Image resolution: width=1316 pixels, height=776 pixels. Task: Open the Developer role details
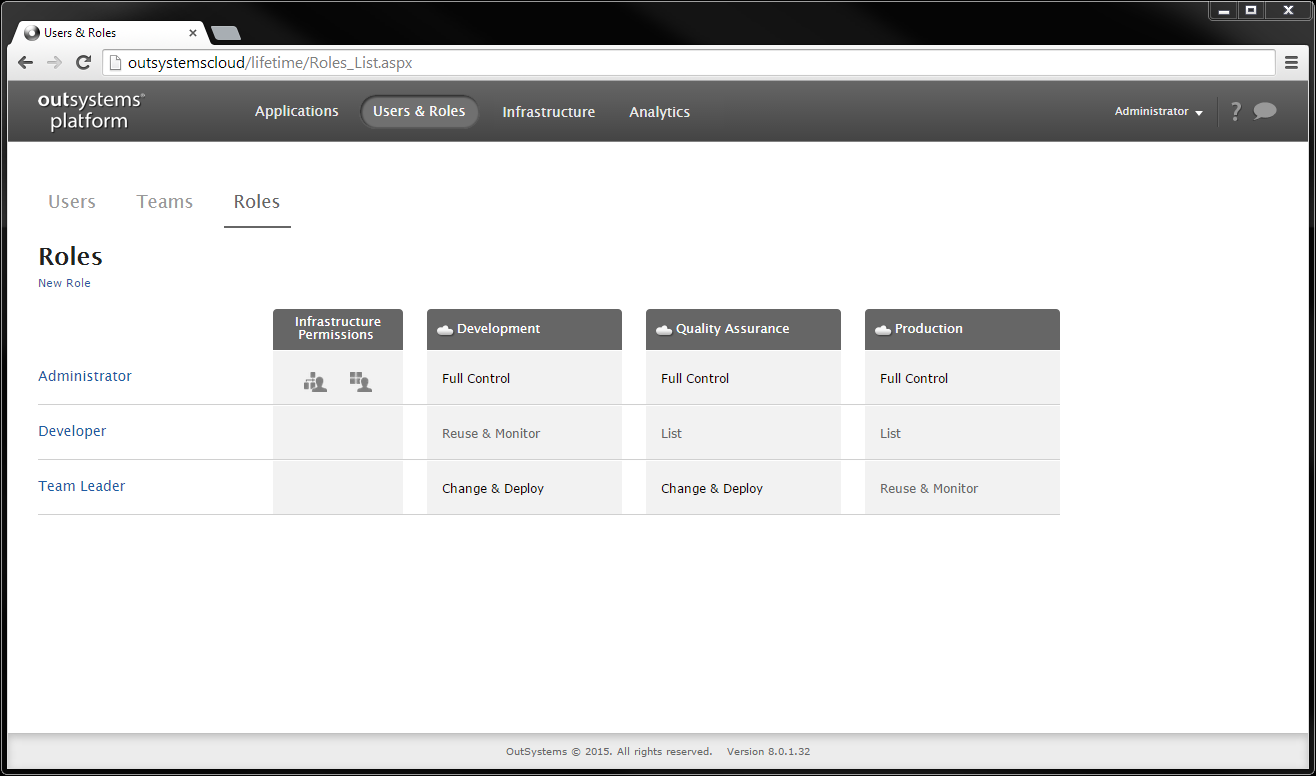point(72,430)
